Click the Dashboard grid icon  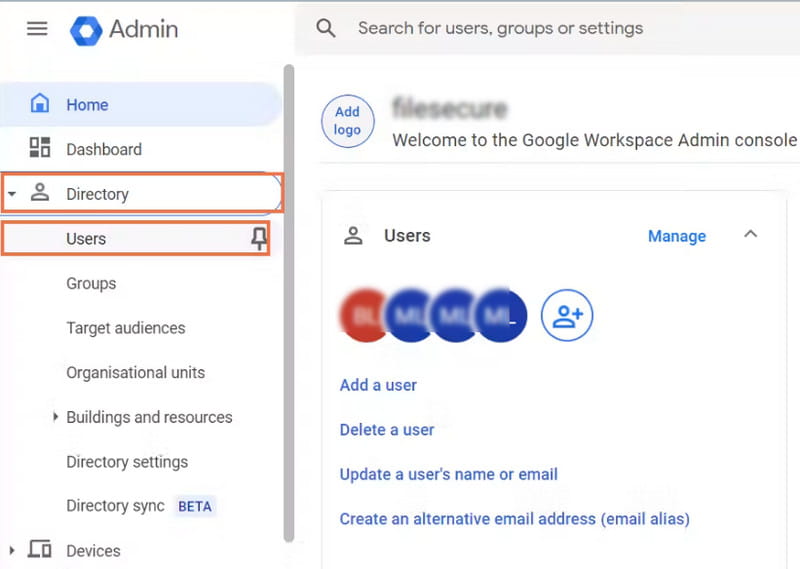[x=40, y=147]
